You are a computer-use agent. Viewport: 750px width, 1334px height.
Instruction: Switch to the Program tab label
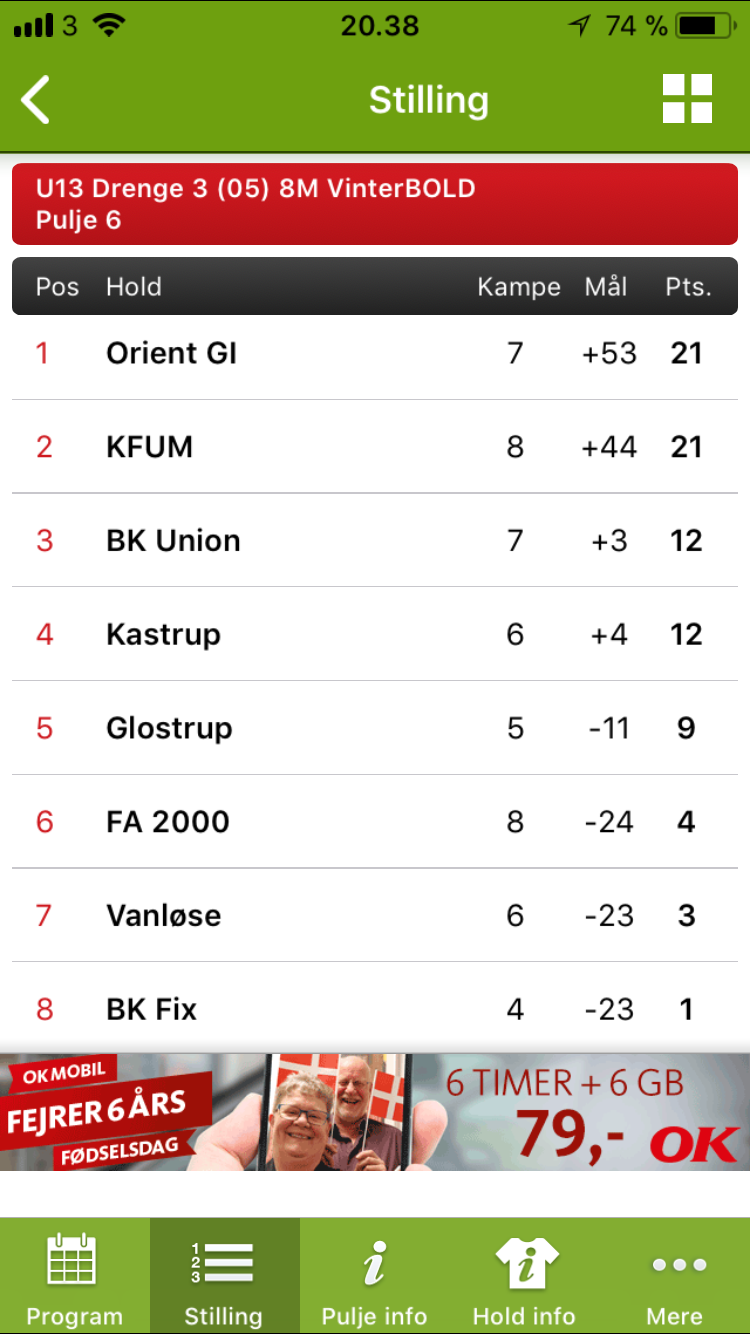(74, 1316)
